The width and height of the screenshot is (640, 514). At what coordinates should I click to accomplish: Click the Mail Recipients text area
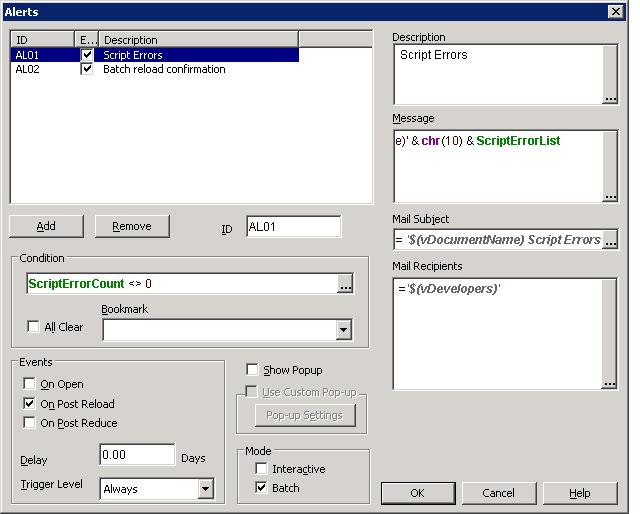498,334
